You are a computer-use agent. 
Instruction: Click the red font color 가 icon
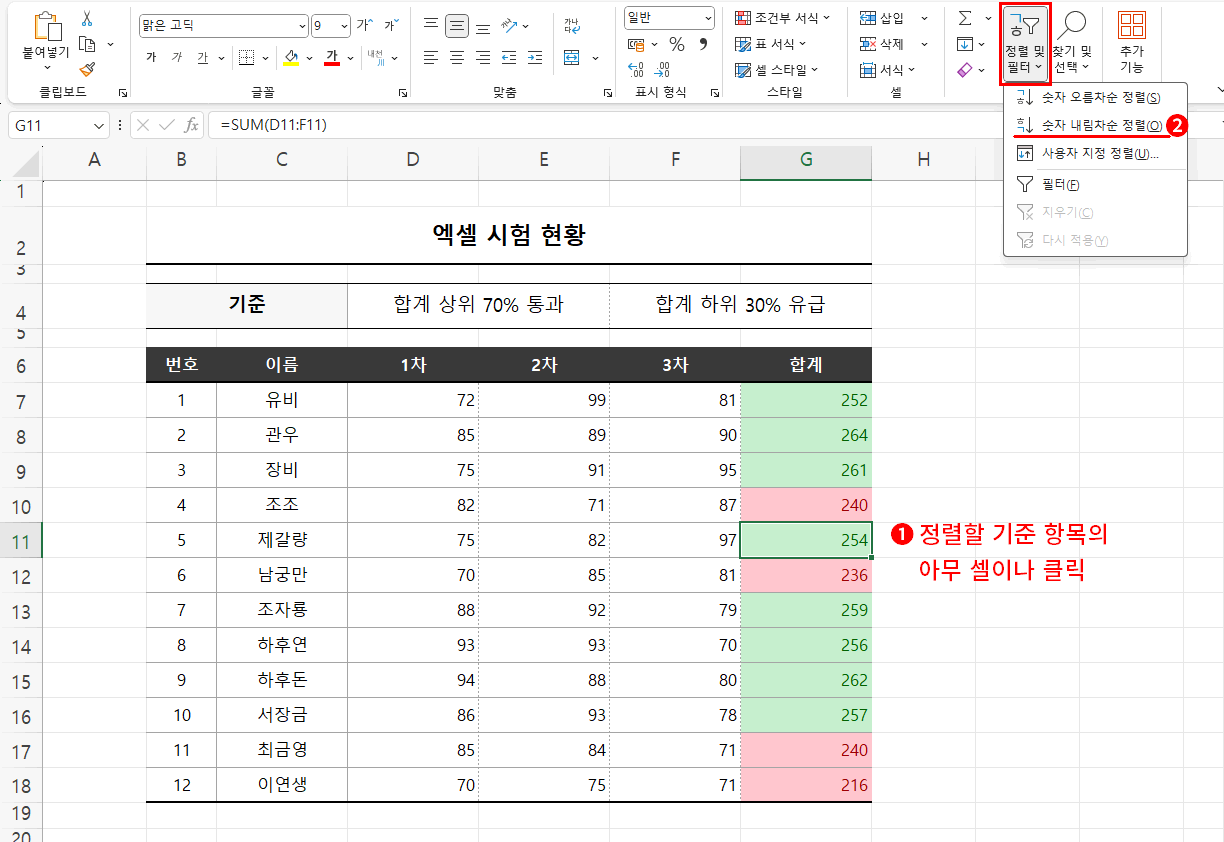pyautogui.click(x=333, y=58)
